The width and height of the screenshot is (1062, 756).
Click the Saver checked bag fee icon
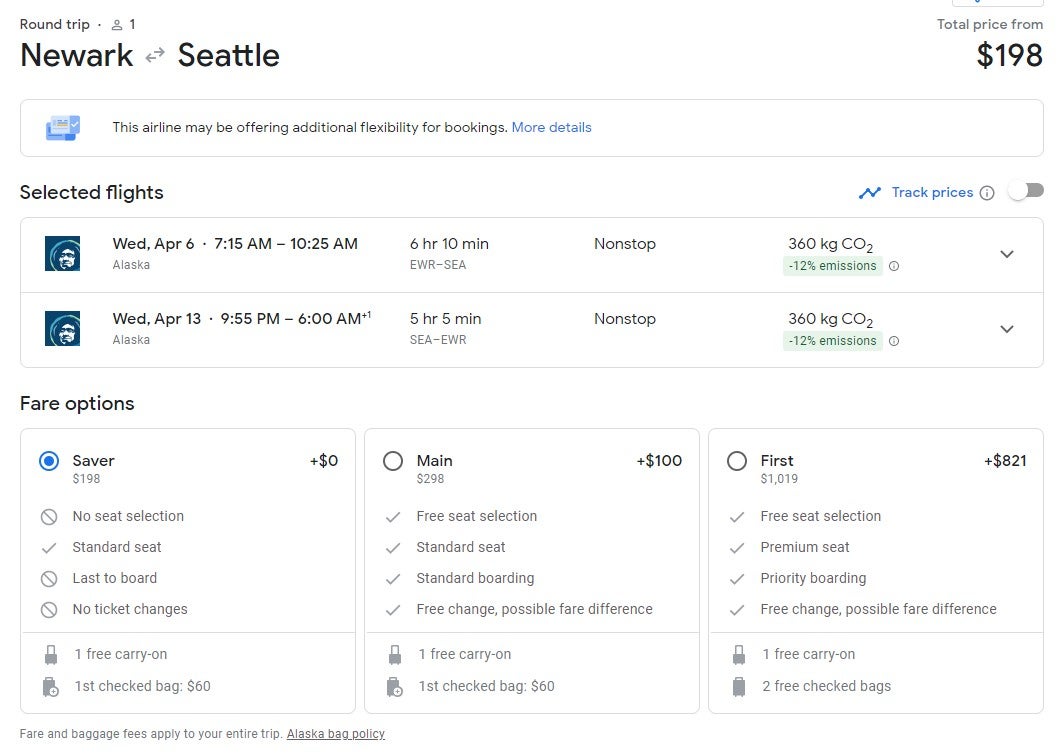51,687
